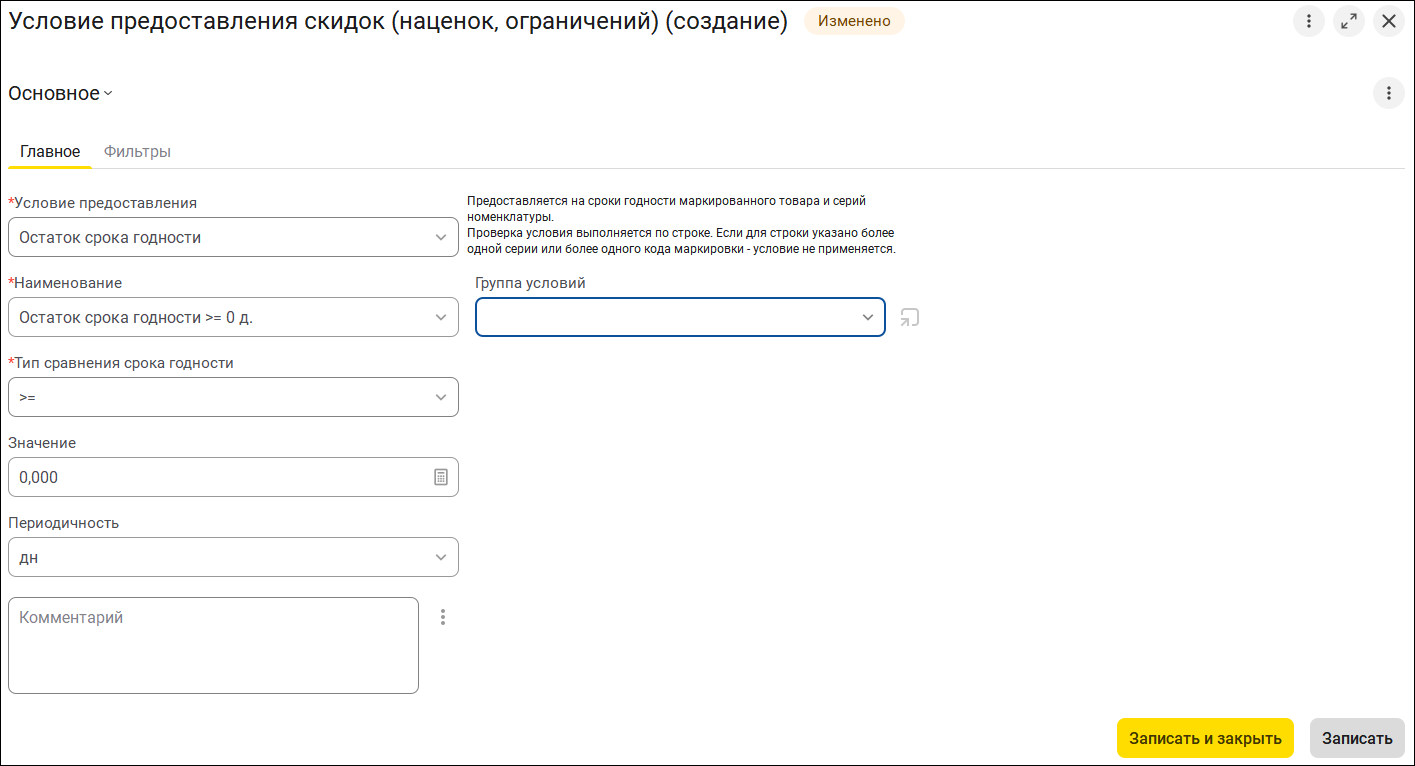Expand the Основное section selector
Image resolution: width=1415 pixels, height=766 pixels.
coord(61,93)
